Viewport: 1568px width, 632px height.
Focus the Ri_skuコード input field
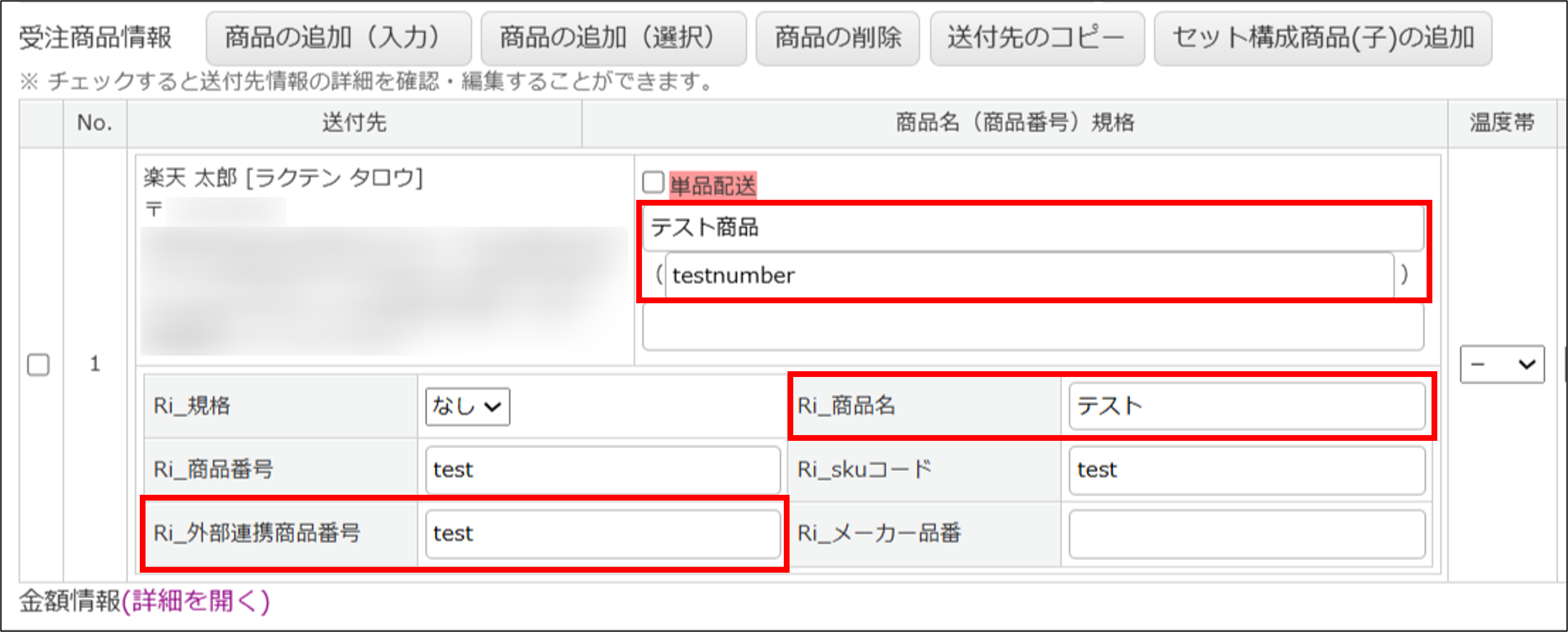(1247, 470)
